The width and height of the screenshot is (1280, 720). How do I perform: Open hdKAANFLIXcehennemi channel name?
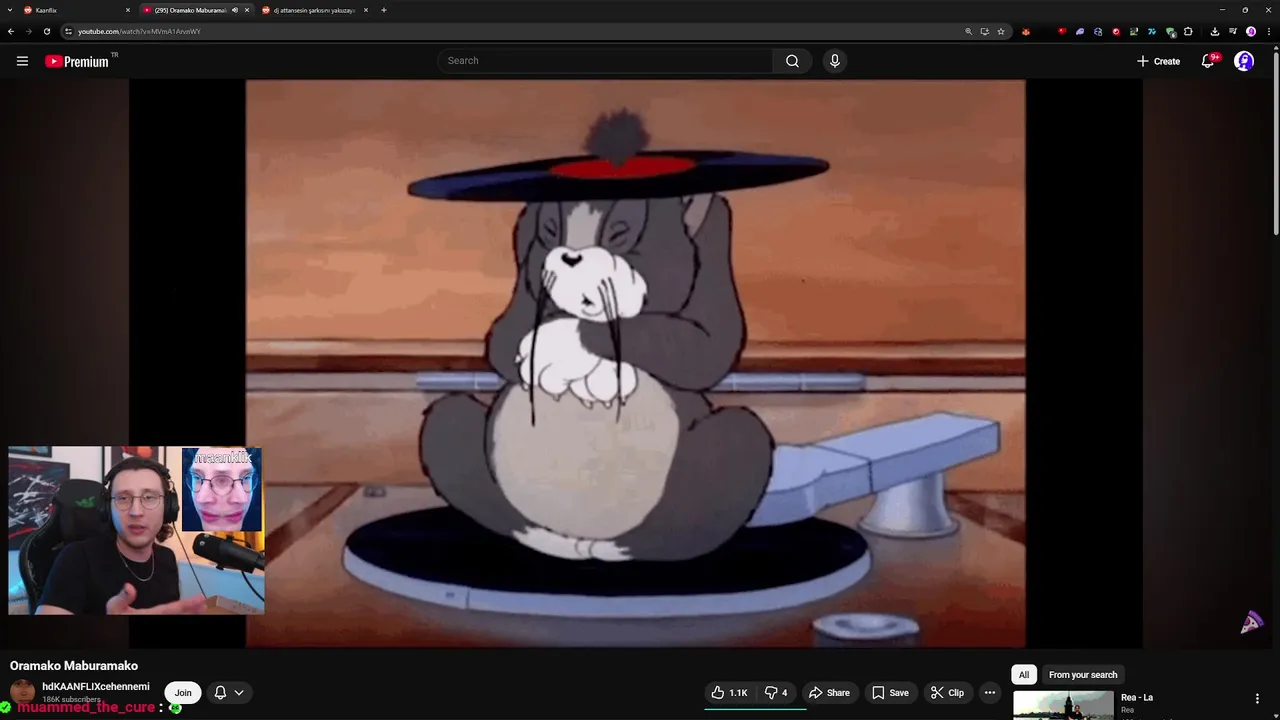[96, 687]
